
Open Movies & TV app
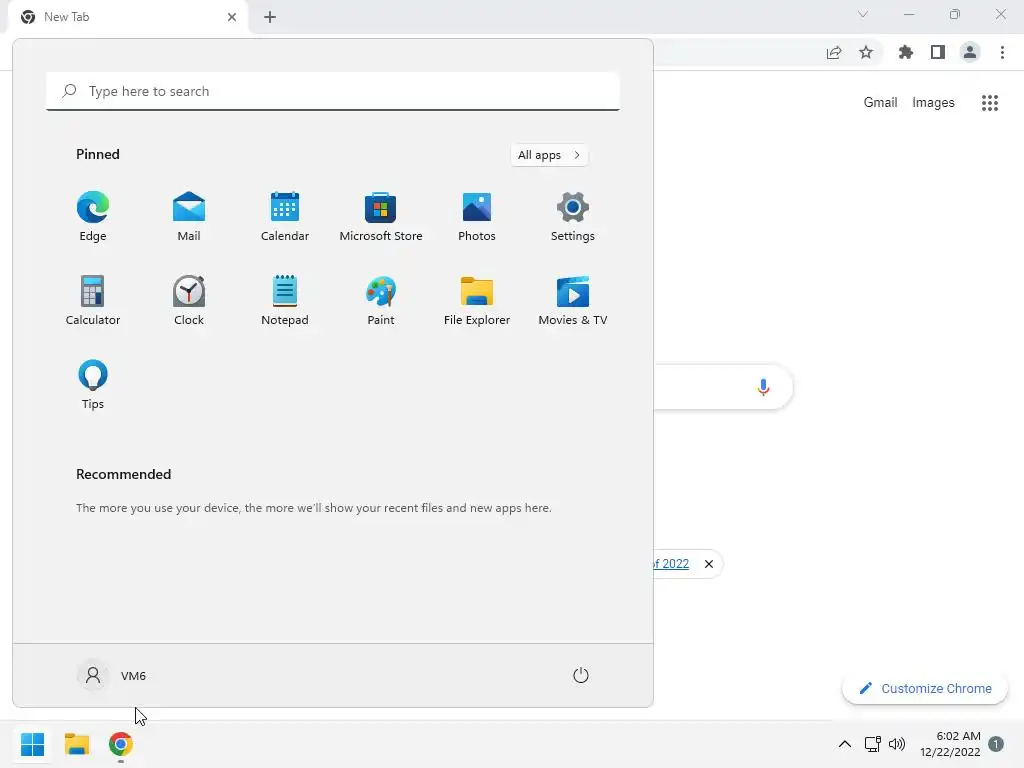coord(573,300)
